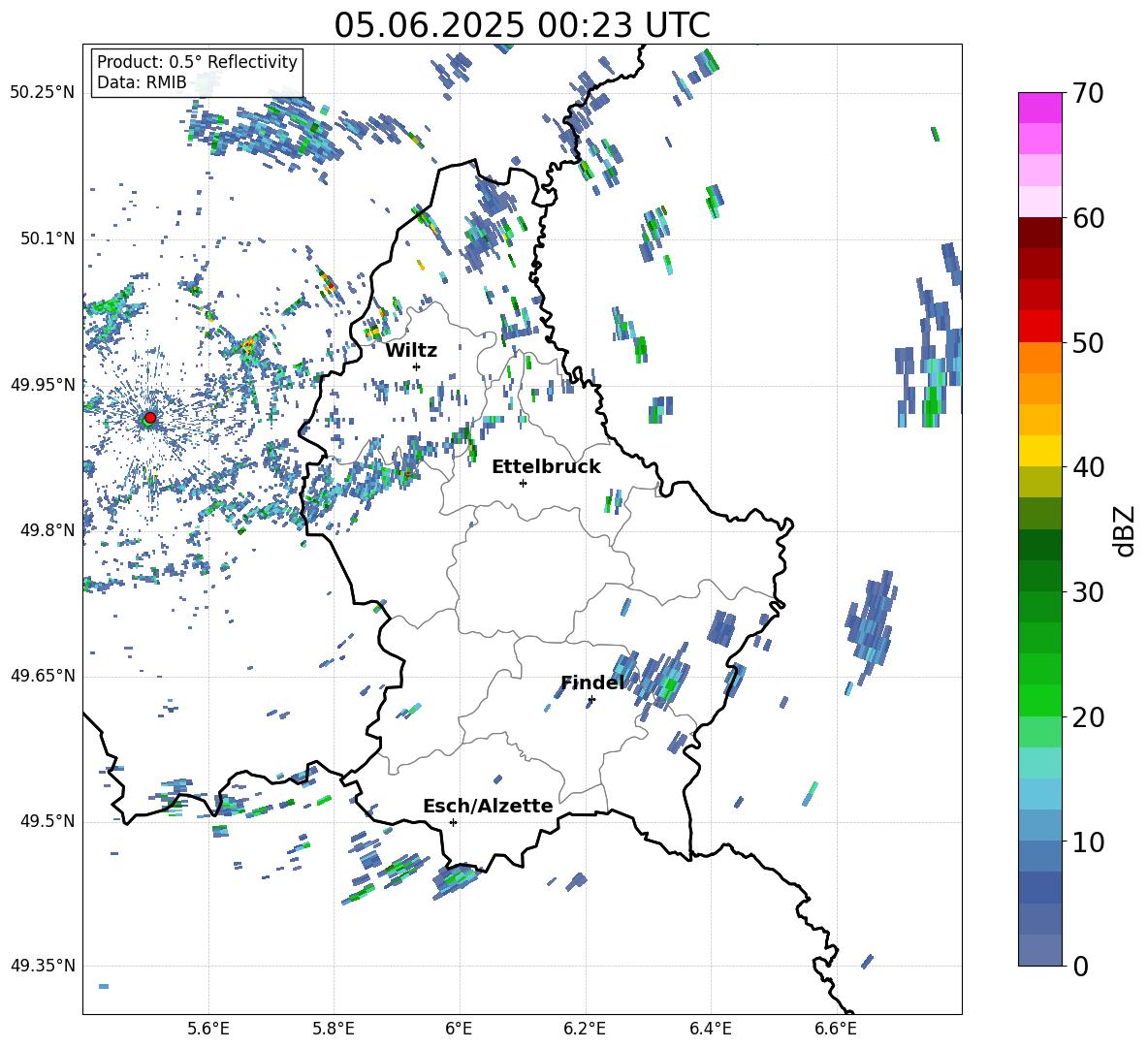
Task: Click the Findel city label
Action: pyautogui.click(x=592, y=683)
